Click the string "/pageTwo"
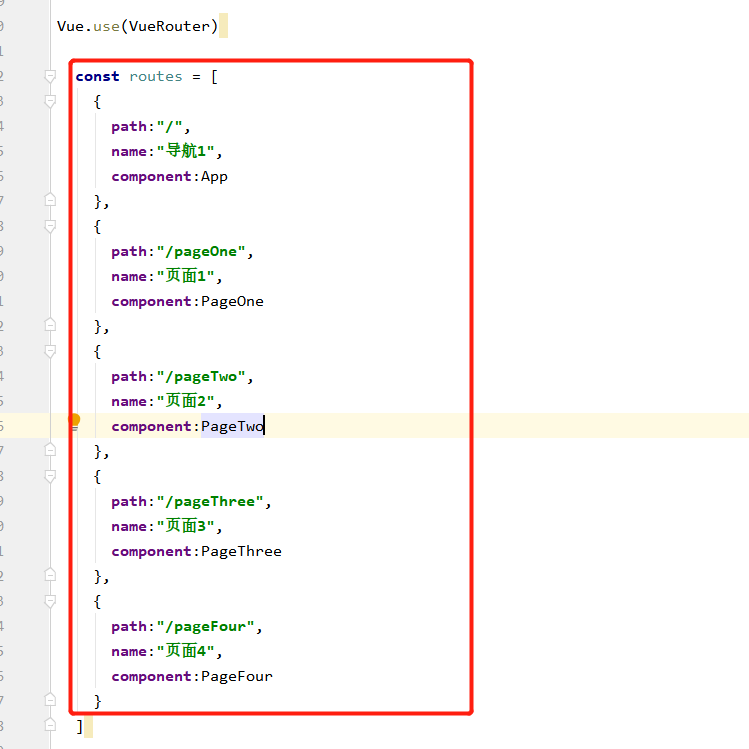Image resolution: width=749 pixels, height=749 pixels. pyautogui.click(x=201, y=377)
